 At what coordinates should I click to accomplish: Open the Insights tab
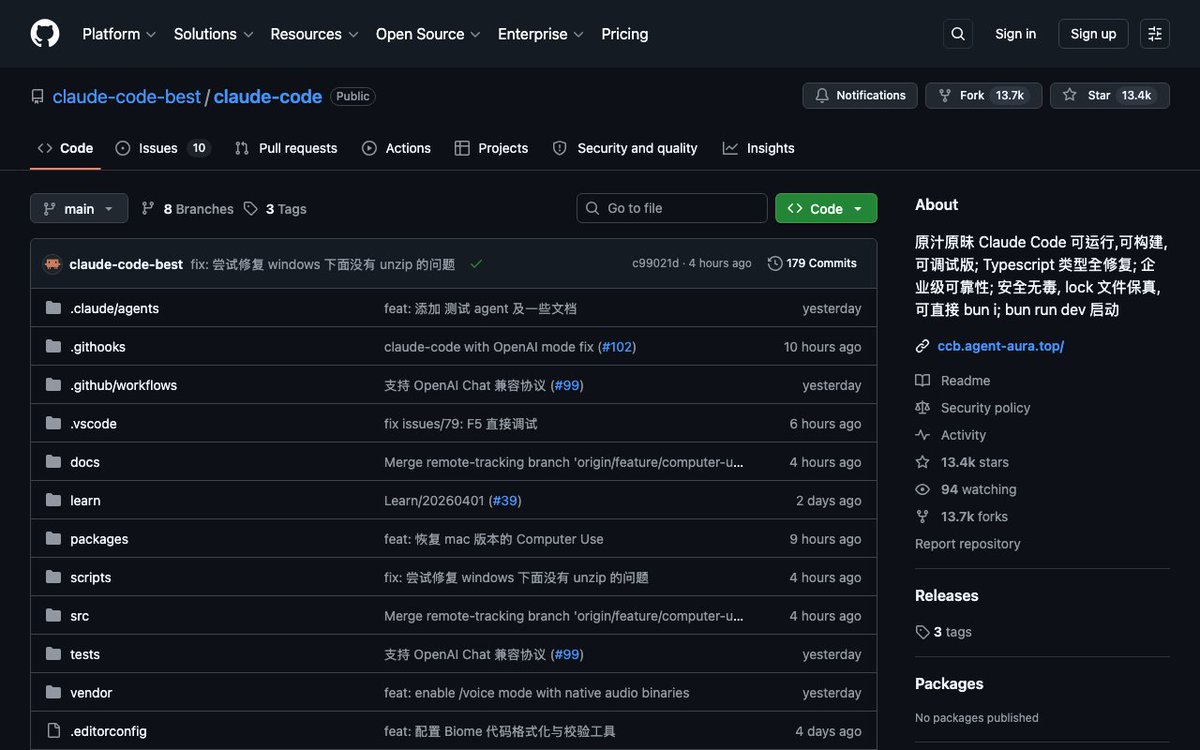(x=758, y=148)
